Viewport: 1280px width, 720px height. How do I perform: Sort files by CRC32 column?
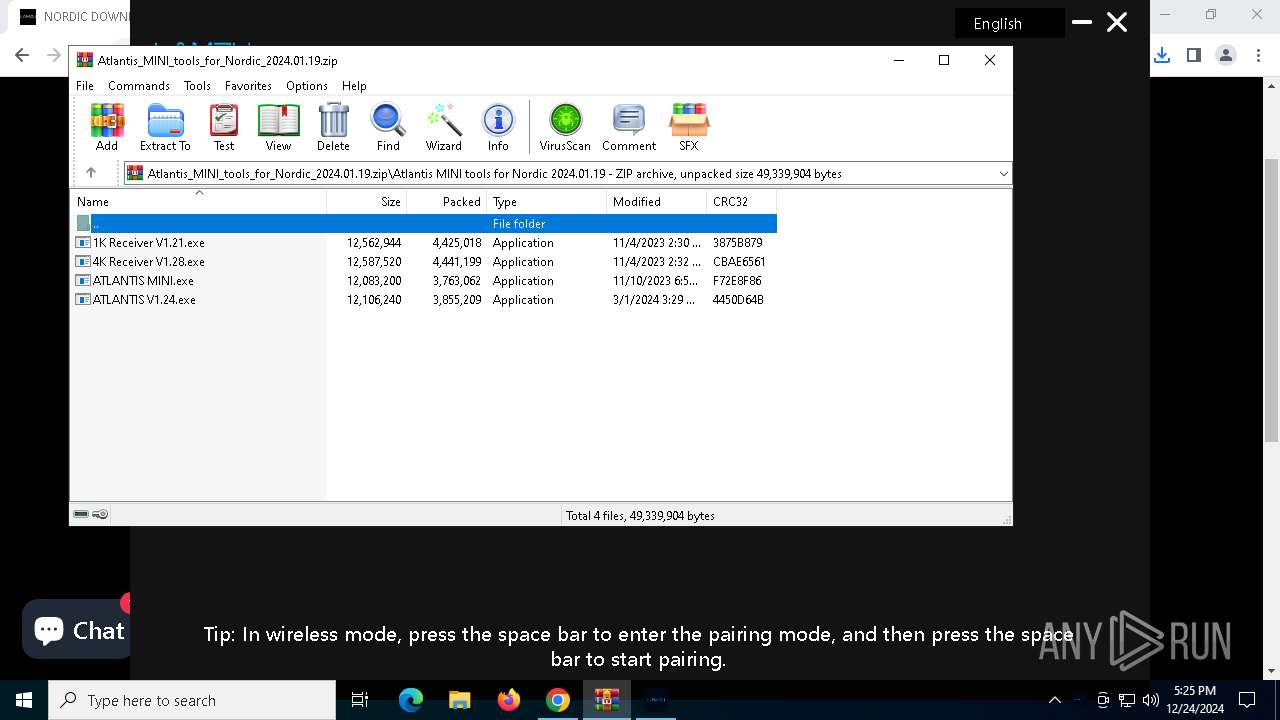(x=741, y=202)
